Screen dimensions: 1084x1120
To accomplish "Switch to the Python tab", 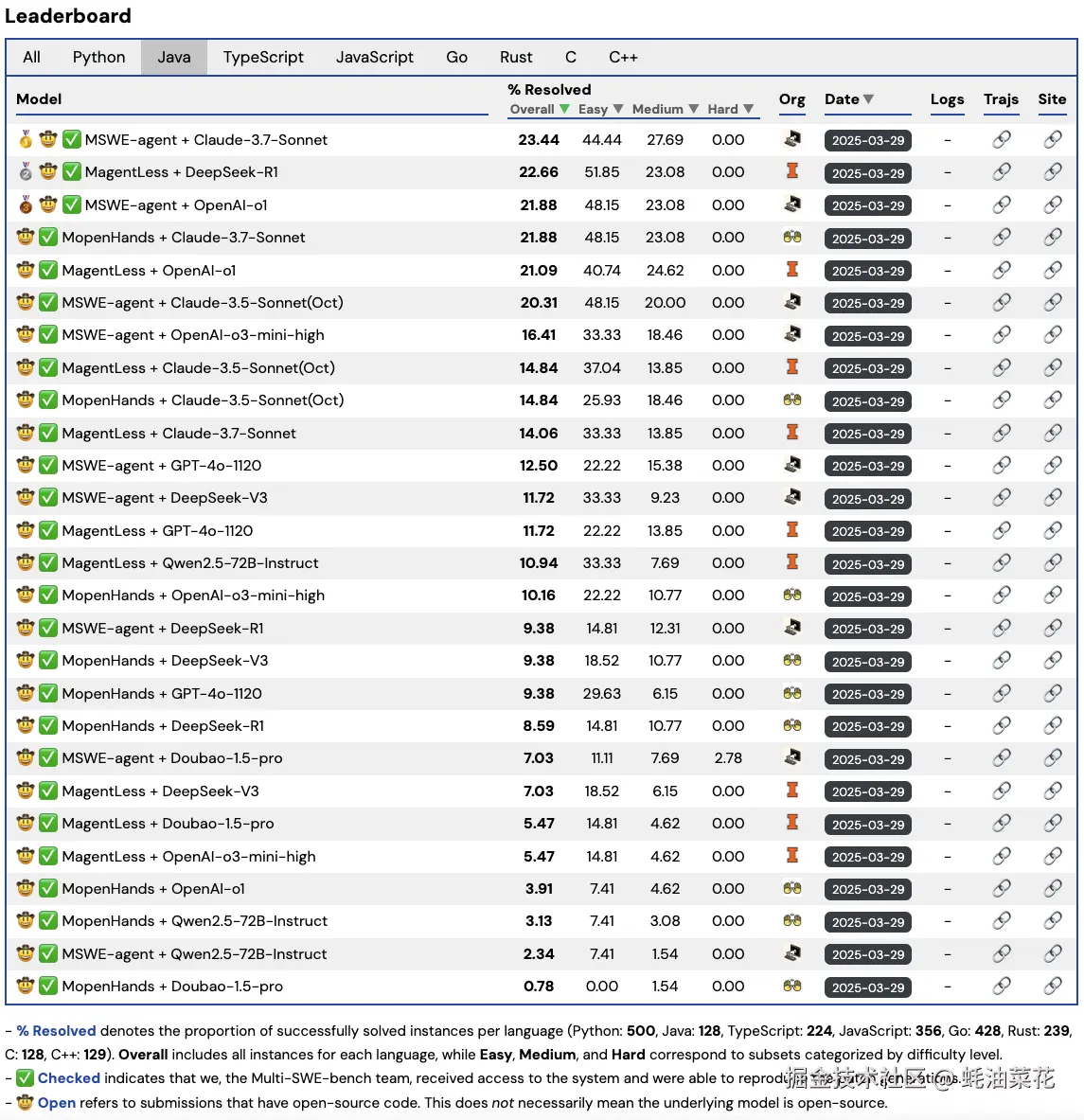I will click(98, 57).
